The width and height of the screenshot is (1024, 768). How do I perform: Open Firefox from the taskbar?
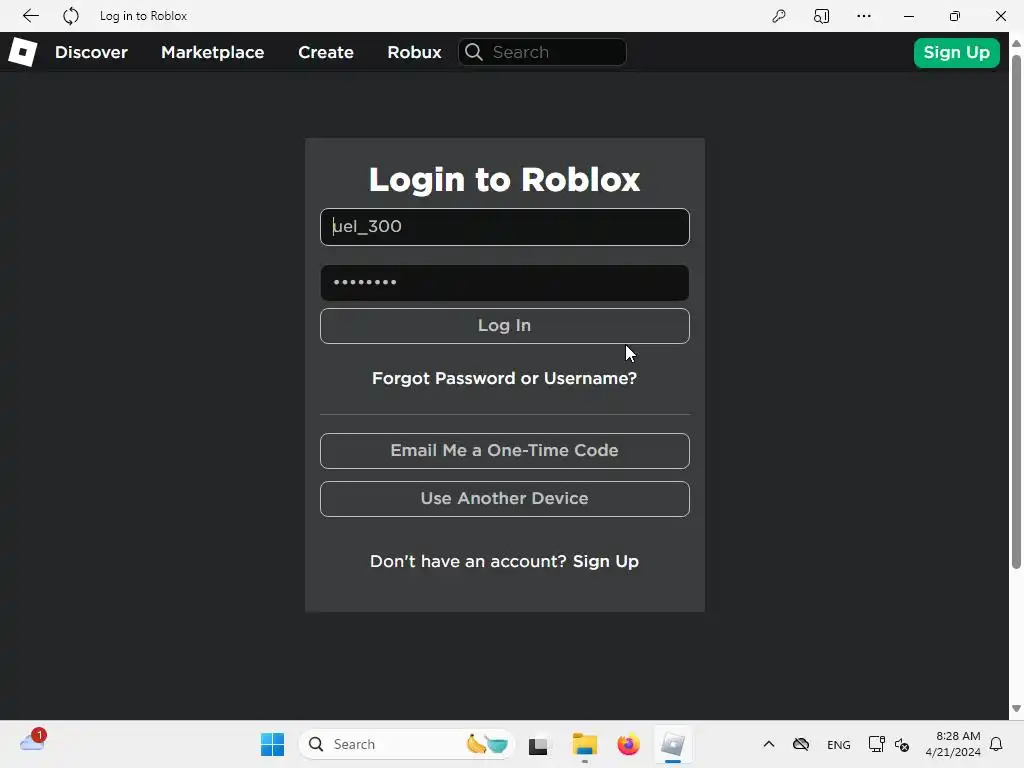pos(628,744)
